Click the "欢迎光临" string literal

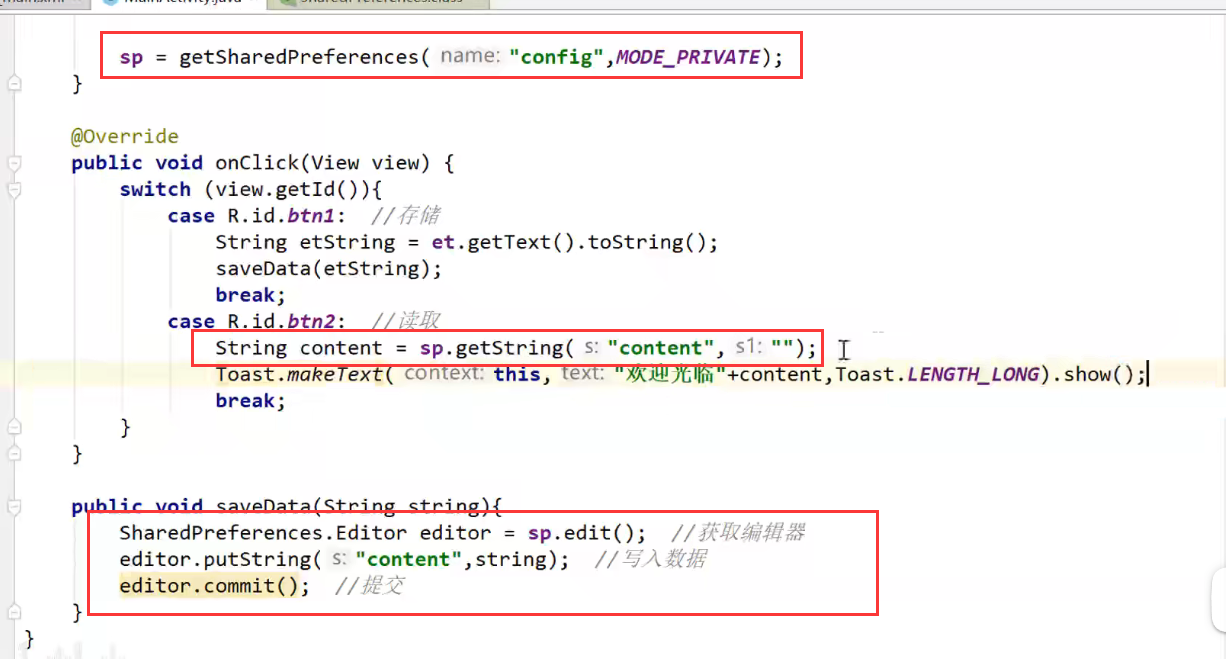669,375
